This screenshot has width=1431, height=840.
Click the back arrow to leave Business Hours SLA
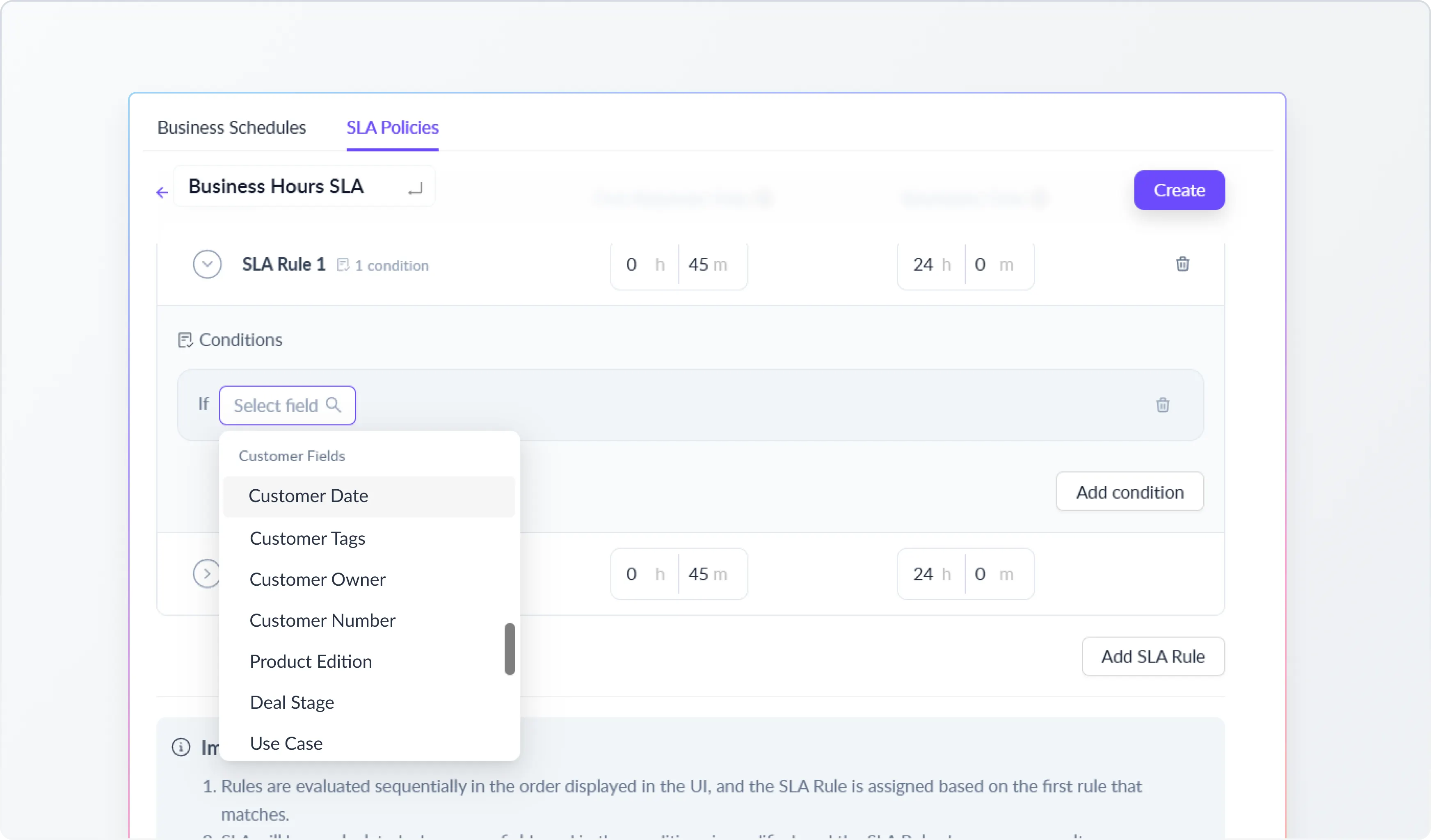pyautogui.click(x=161, y=192)
